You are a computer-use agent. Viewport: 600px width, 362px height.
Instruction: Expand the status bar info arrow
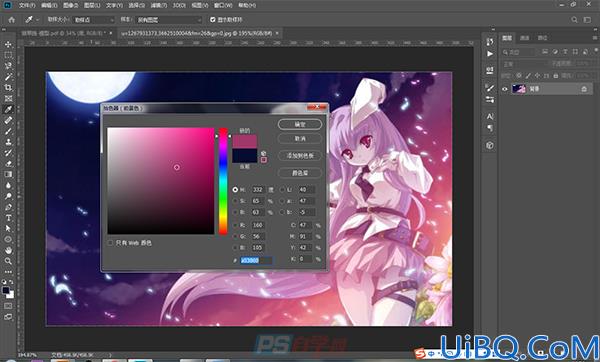(x=110, y=355)
